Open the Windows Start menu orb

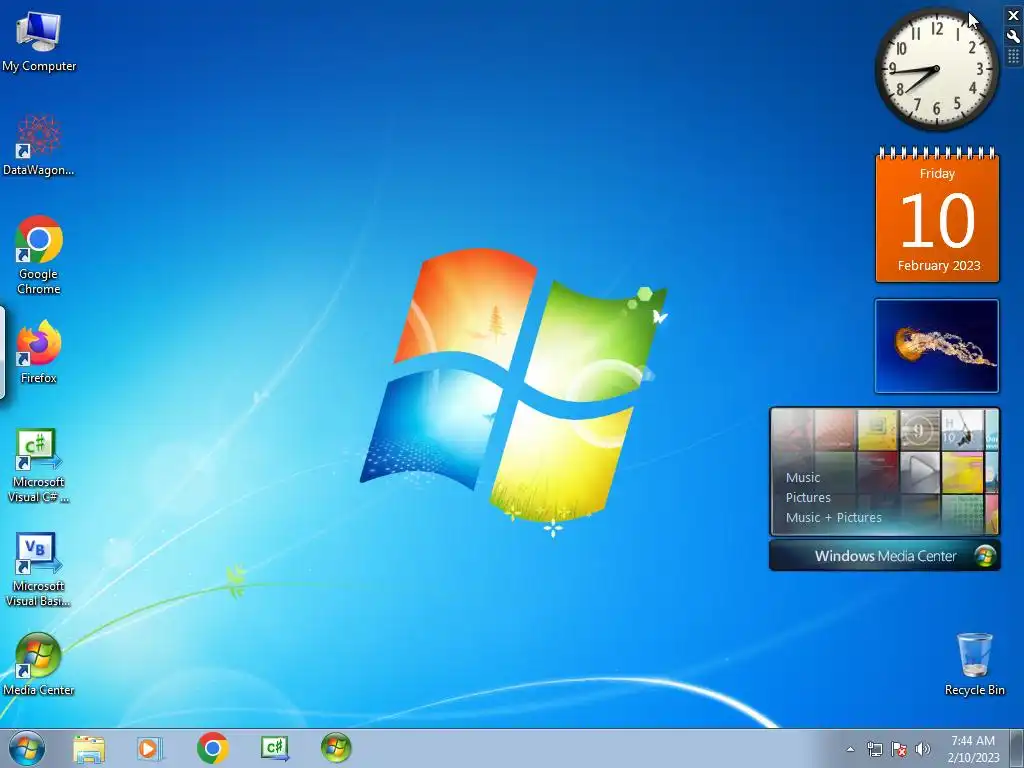(x=27, y=748)
